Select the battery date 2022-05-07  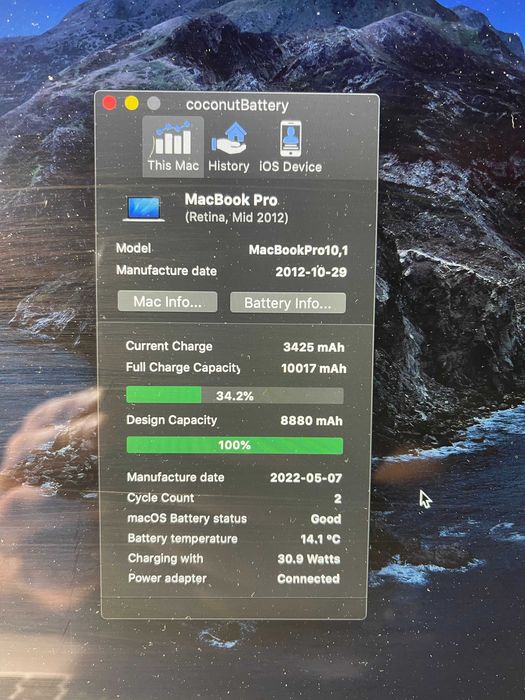pos(306,478)
